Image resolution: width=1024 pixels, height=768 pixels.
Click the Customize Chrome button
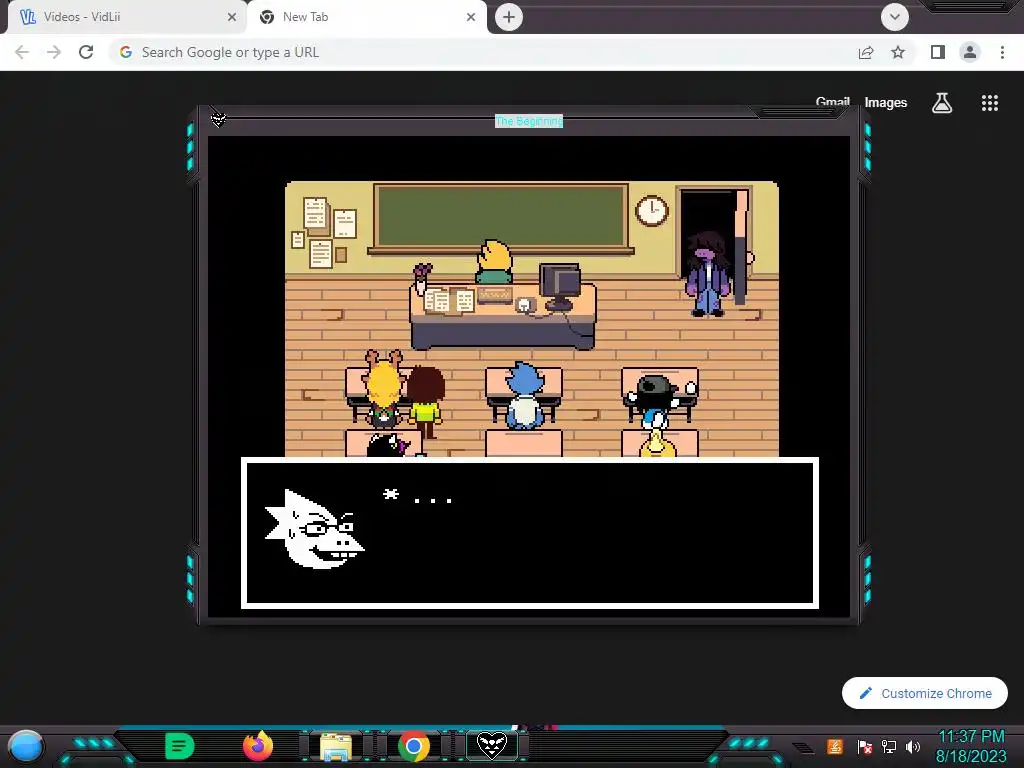(925, 693)
